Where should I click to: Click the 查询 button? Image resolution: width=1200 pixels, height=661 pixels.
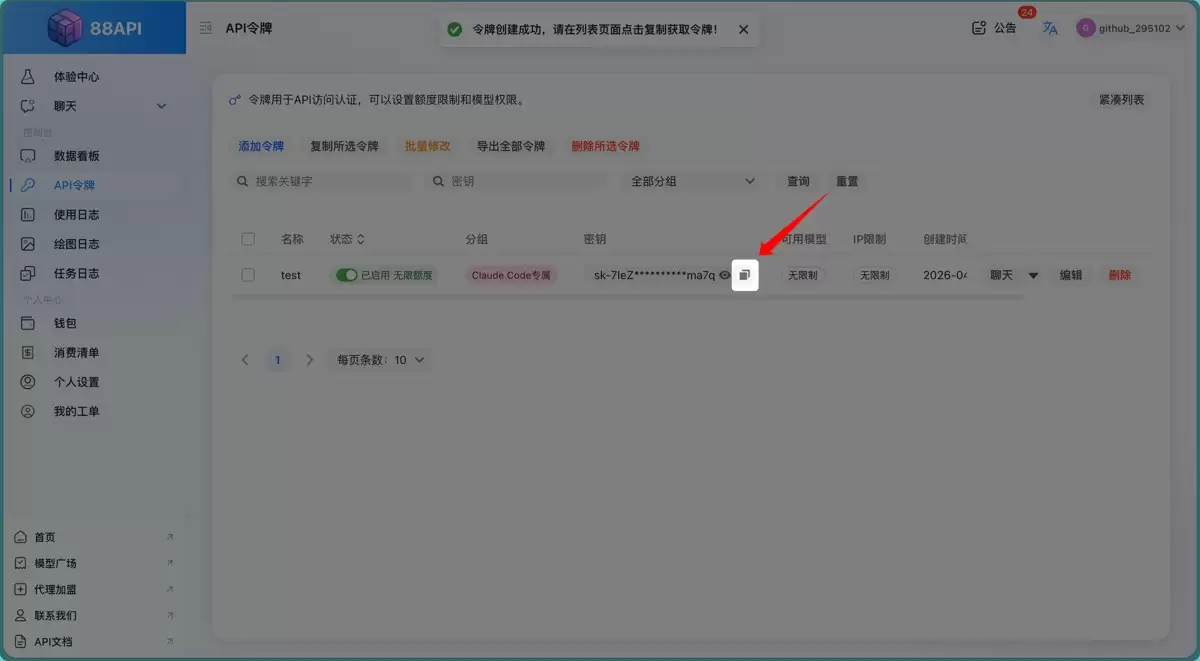[x=798, y=182]
